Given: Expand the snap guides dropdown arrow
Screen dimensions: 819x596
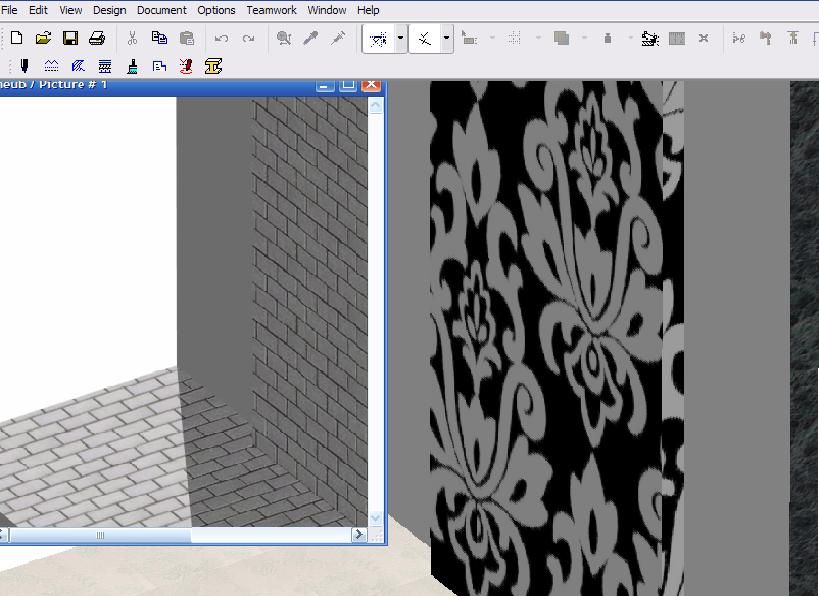Looking at the screenshot, I should pos(400,39).
